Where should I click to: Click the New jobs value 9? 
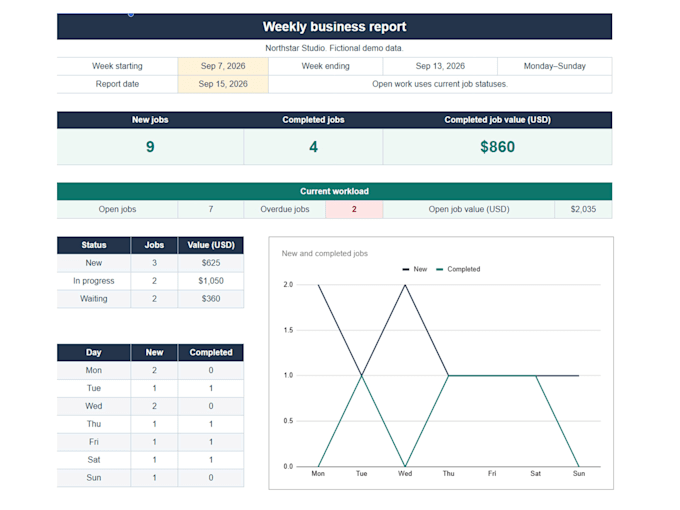pos(150,147)
